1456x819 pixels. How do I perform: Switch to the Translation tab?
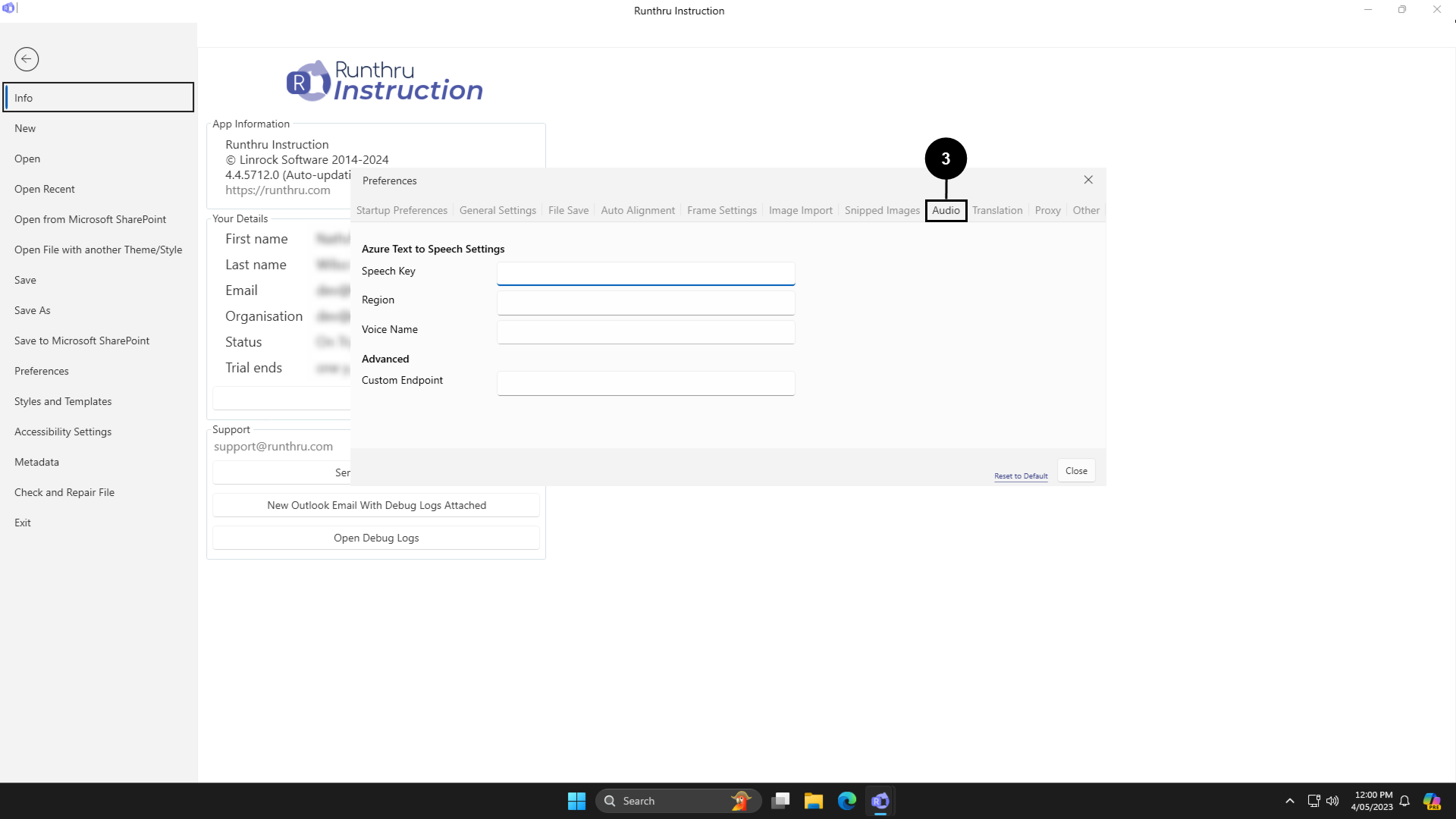(x=997, y=210)
